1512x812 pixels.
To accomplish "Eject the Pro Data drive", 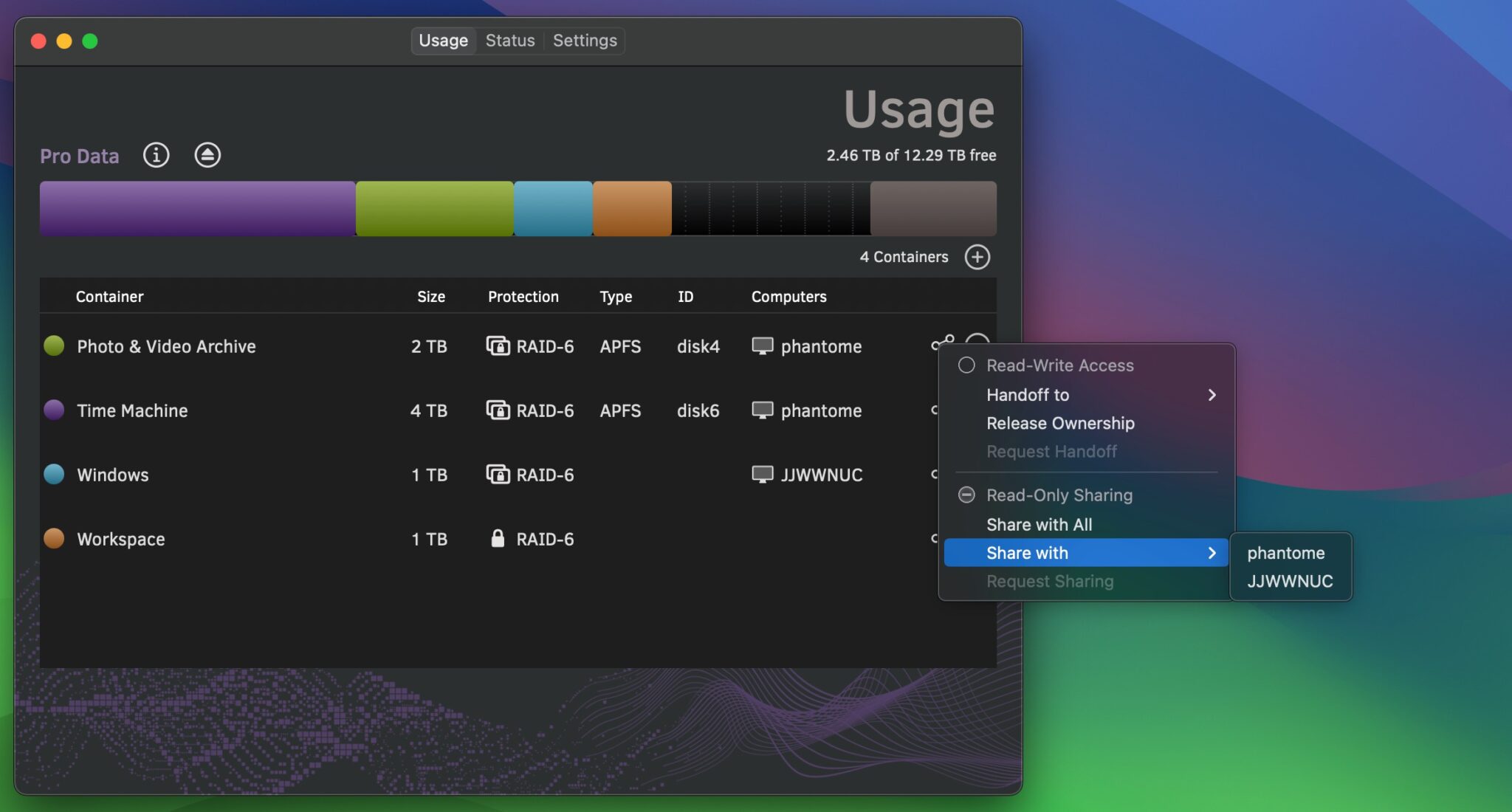I will point(207,155).
